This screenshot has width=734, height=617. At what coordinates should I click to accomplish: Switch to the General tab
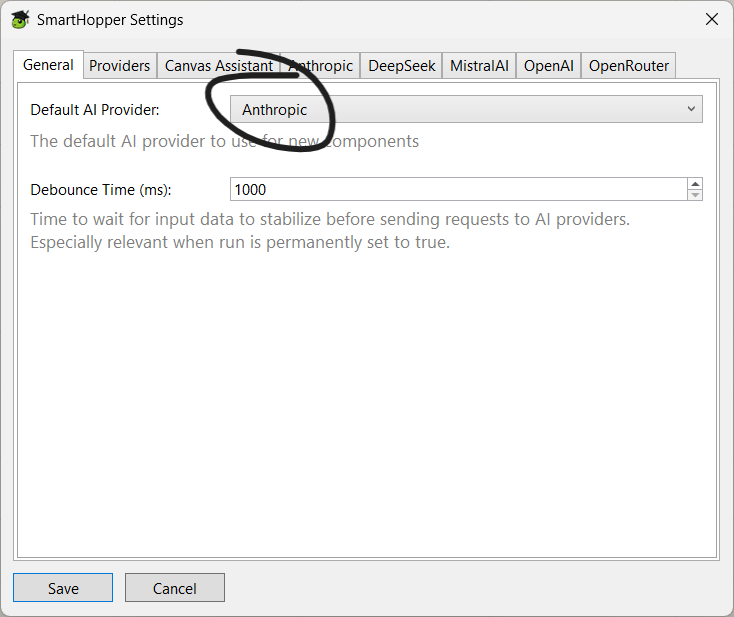click(48, 65)
